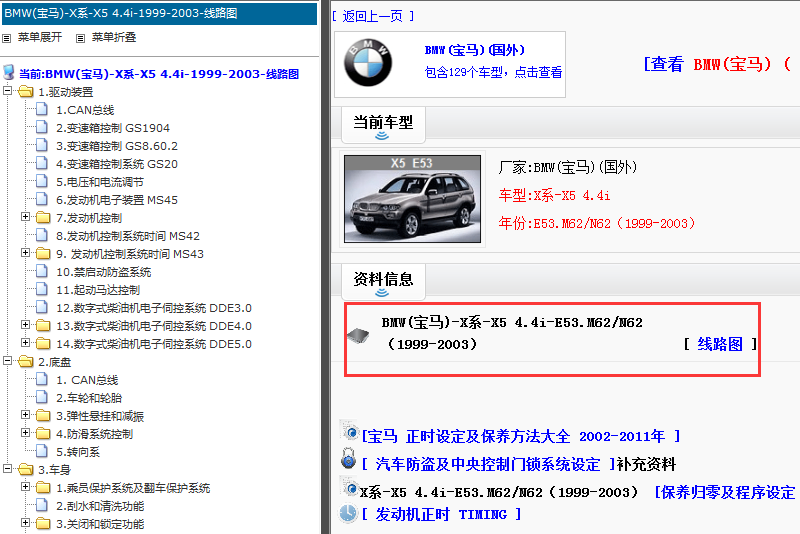Click folder icon of 9.发动机控制系统时间 MS43
800x534 pixels.
43,253
